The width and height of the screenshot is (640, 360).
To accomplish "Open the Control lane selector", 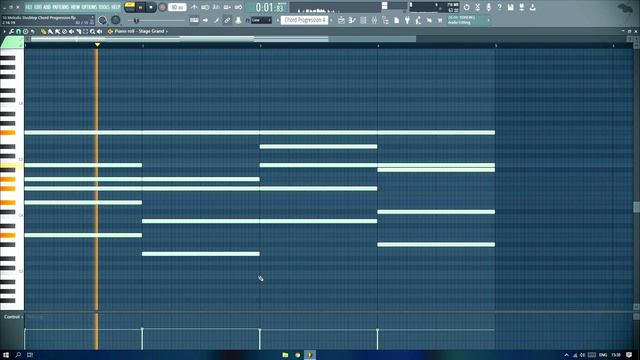I will pyautogui.click(x=12, y=317).
